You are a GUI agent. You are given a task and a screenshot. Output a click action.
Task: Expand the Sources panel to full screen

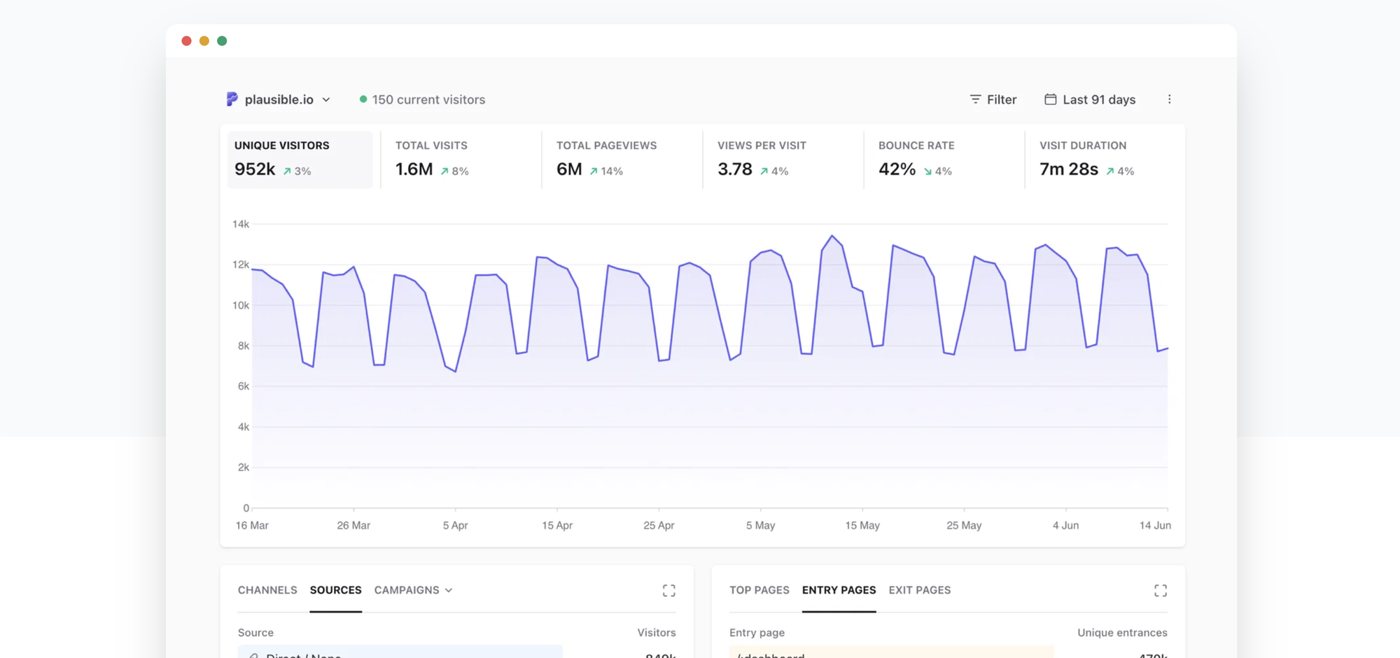[669, 591]
